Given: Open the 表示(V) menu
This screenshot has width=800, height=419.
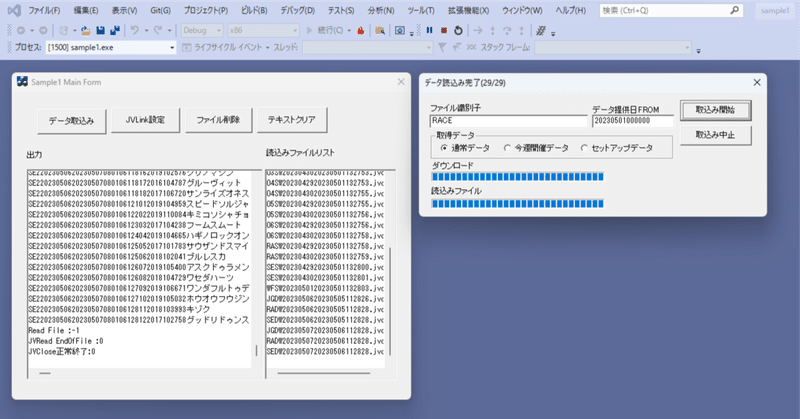Looking at the screenshot, I should 124,10.
